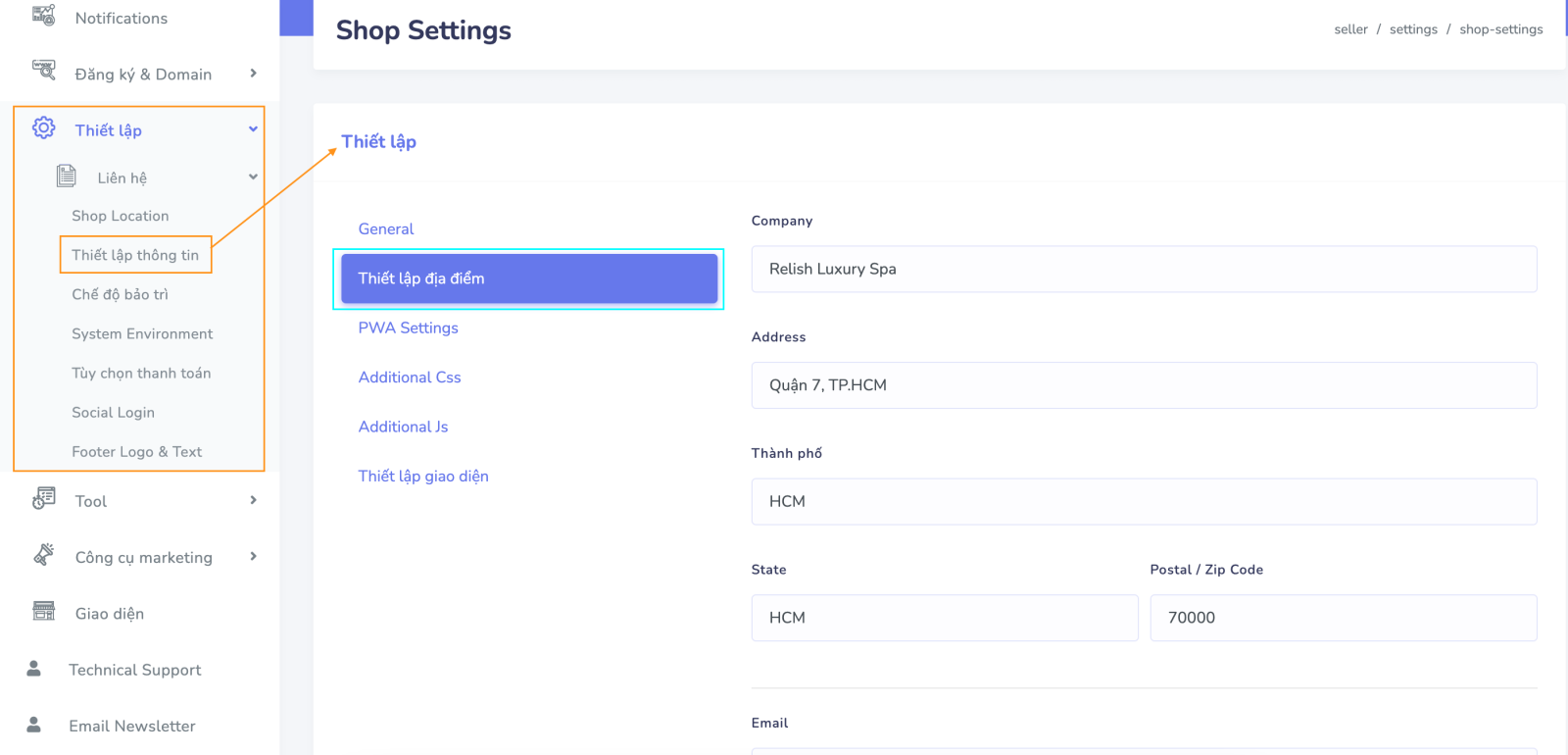This screenshot has height=755, width=1568.
Task: Focus the Postal / Zip Code field
Action: click(1343, 618)
